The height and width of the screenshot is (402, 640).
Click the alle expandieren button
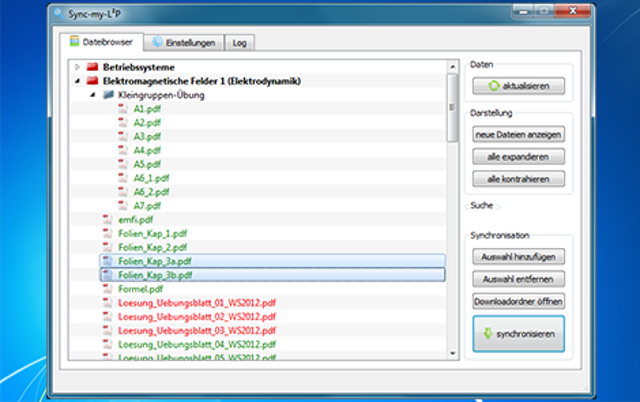(x=519, y=157)
